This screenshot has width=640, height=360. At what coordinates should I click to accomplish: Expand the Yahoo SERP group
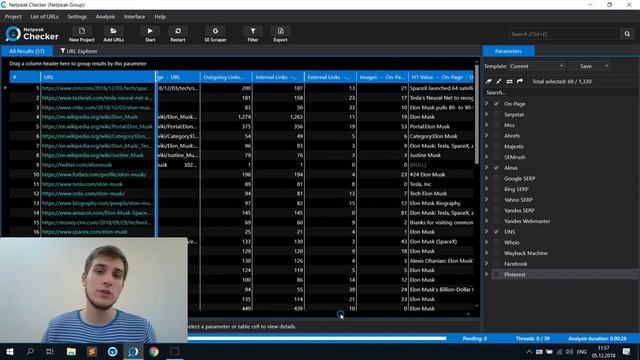(x=487, y=200)
